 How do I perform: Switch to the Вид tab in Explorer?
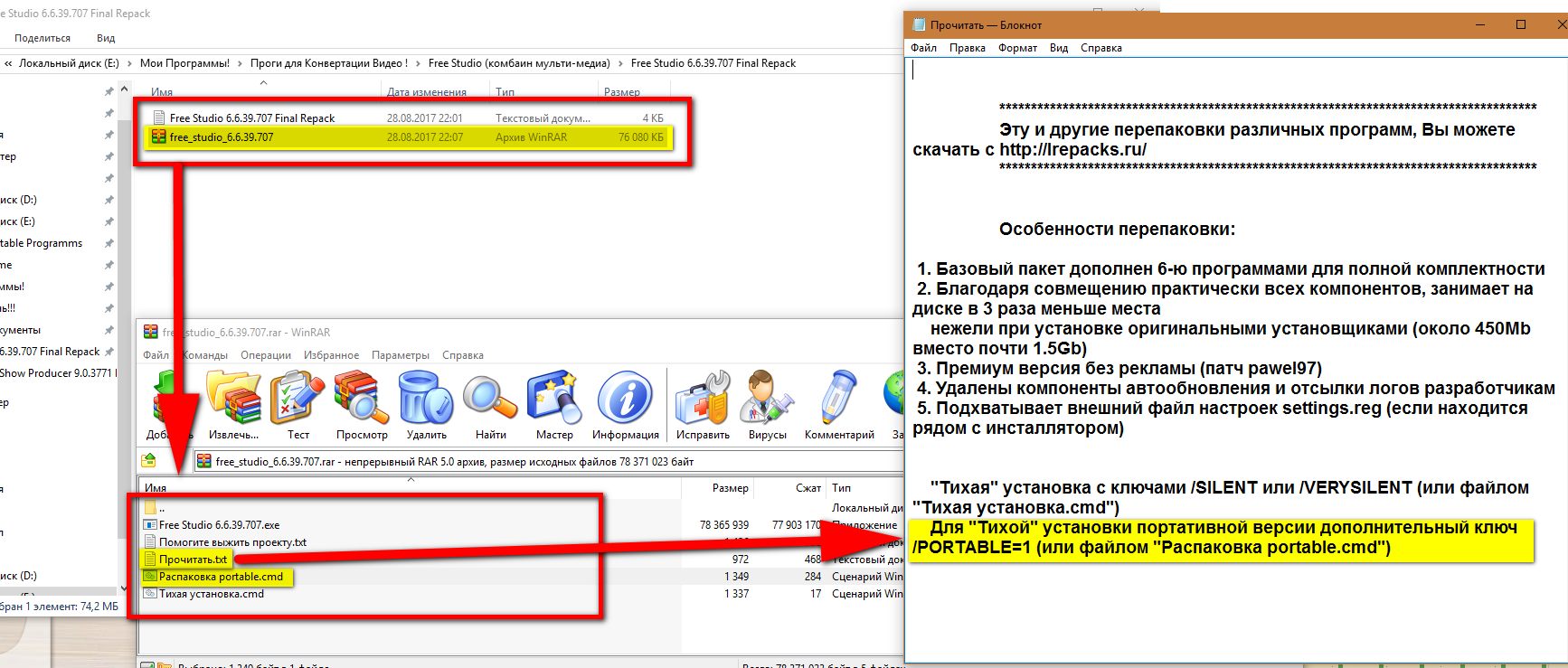tap(106, 38)
